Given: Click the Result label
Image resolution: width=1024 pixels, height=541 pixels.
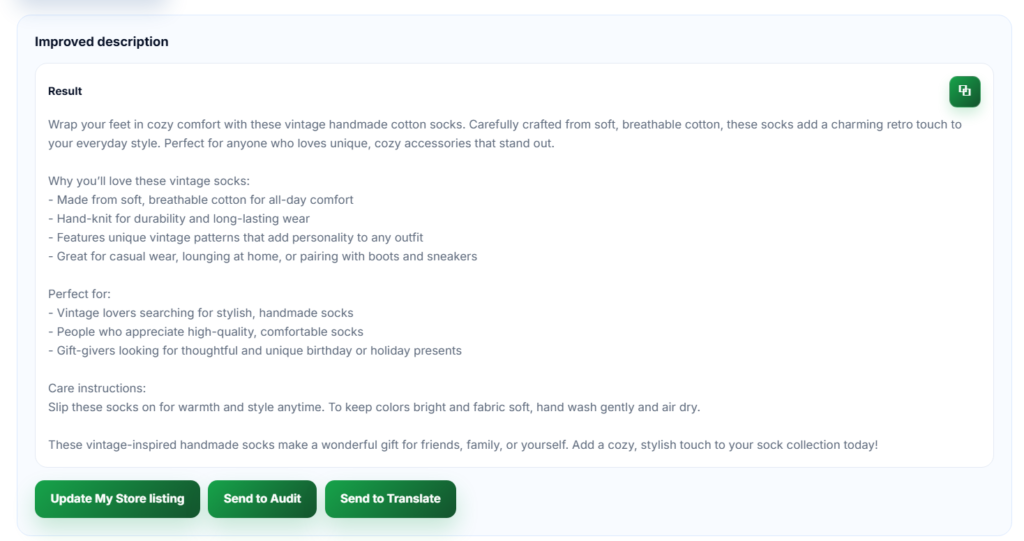Looking at the screenshot, I should [65, 91].
